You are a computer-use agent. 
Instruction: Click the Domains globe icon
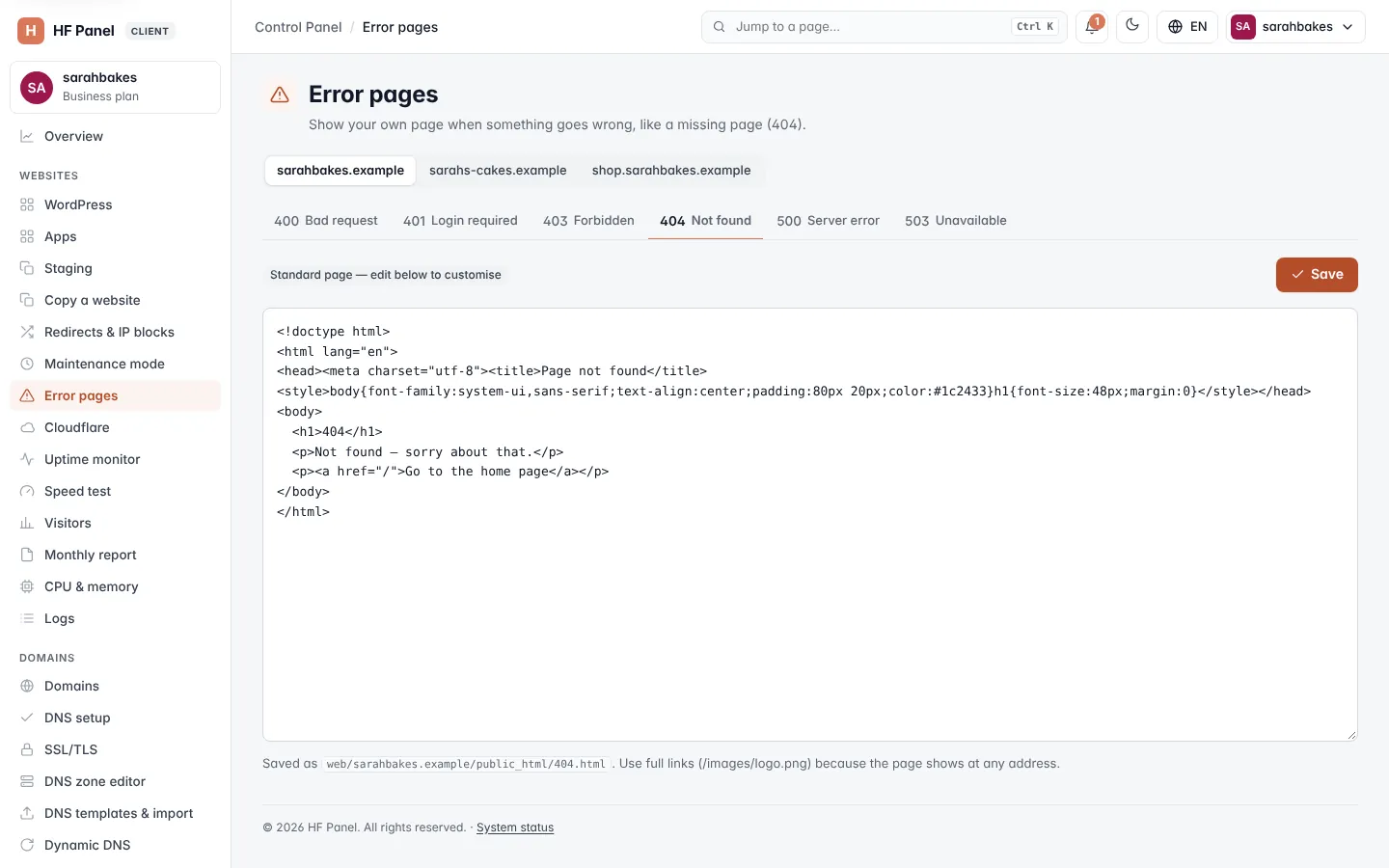tap(27, 686)
